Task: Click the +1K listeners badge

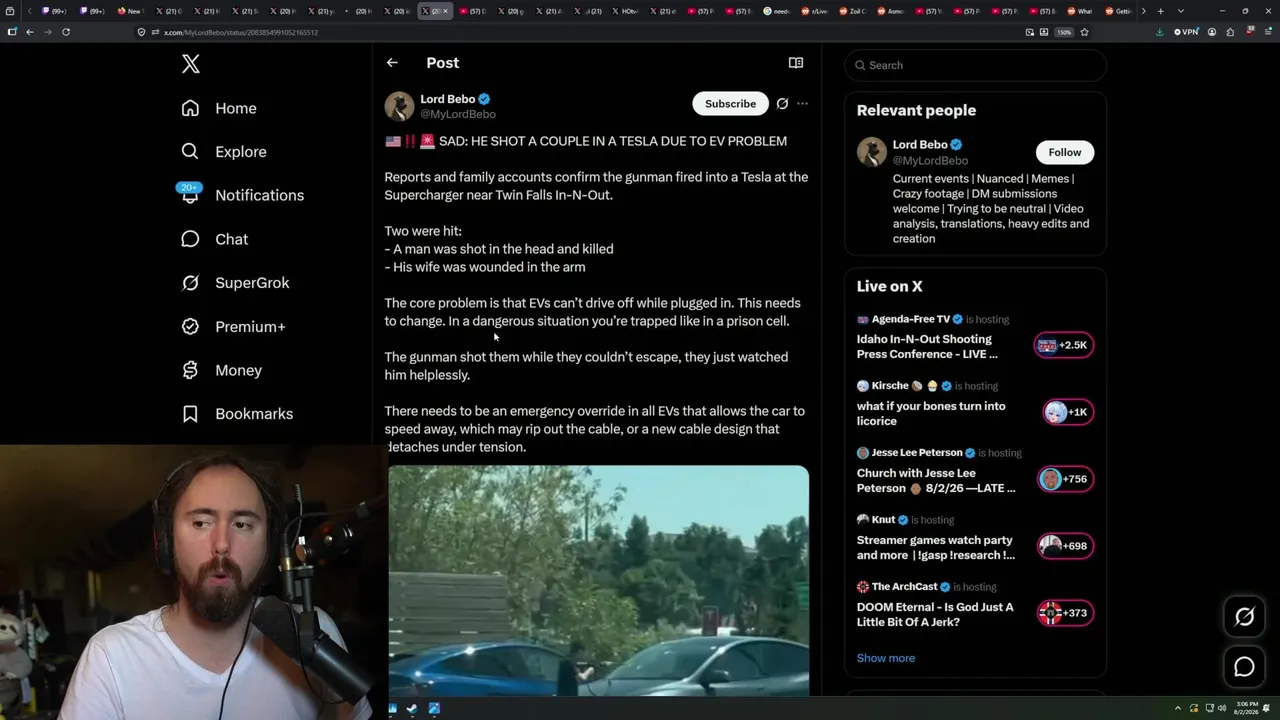Action: [1067, 412]
